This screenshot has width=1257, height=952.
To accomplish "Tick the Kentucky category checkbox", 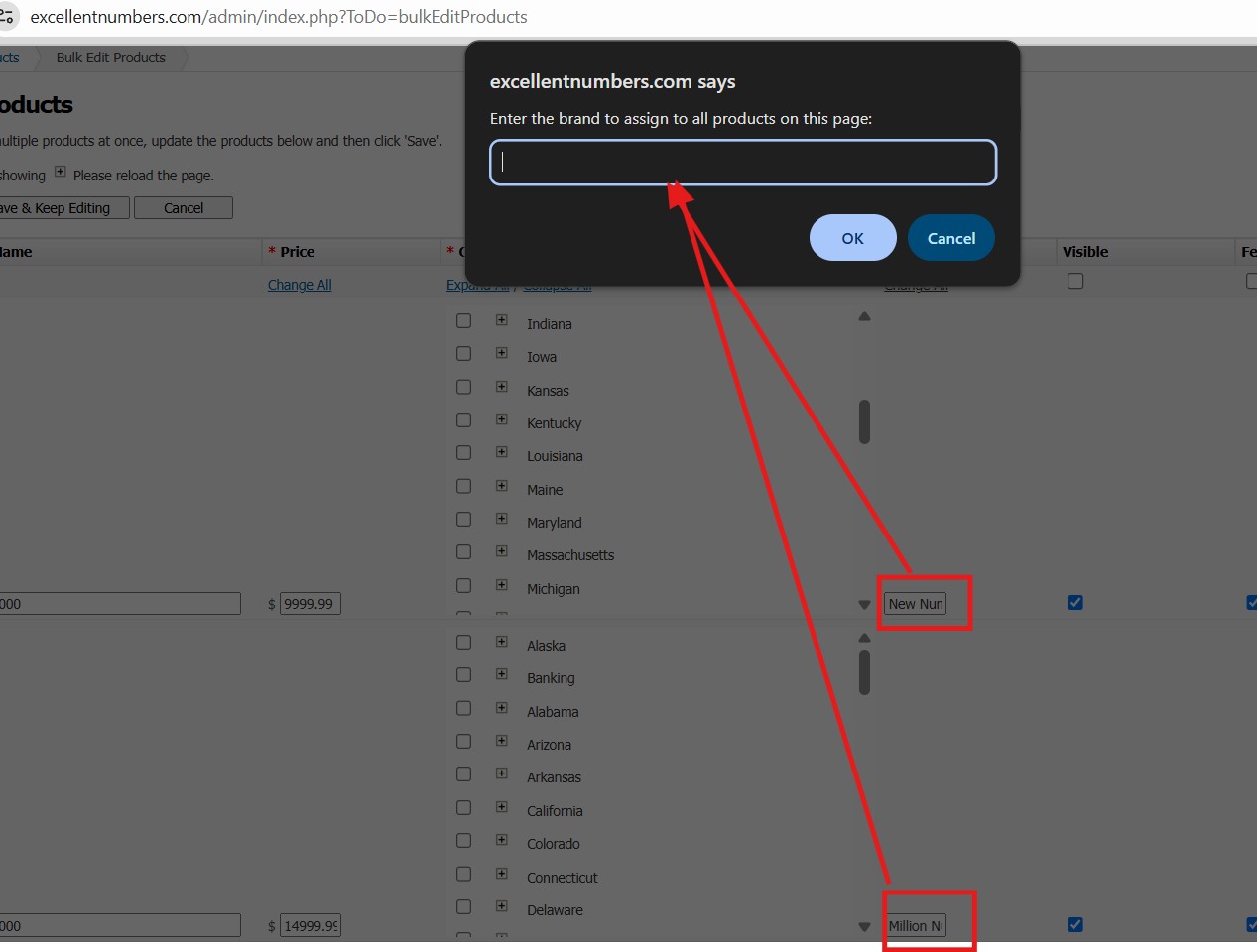I will [463, 420].
